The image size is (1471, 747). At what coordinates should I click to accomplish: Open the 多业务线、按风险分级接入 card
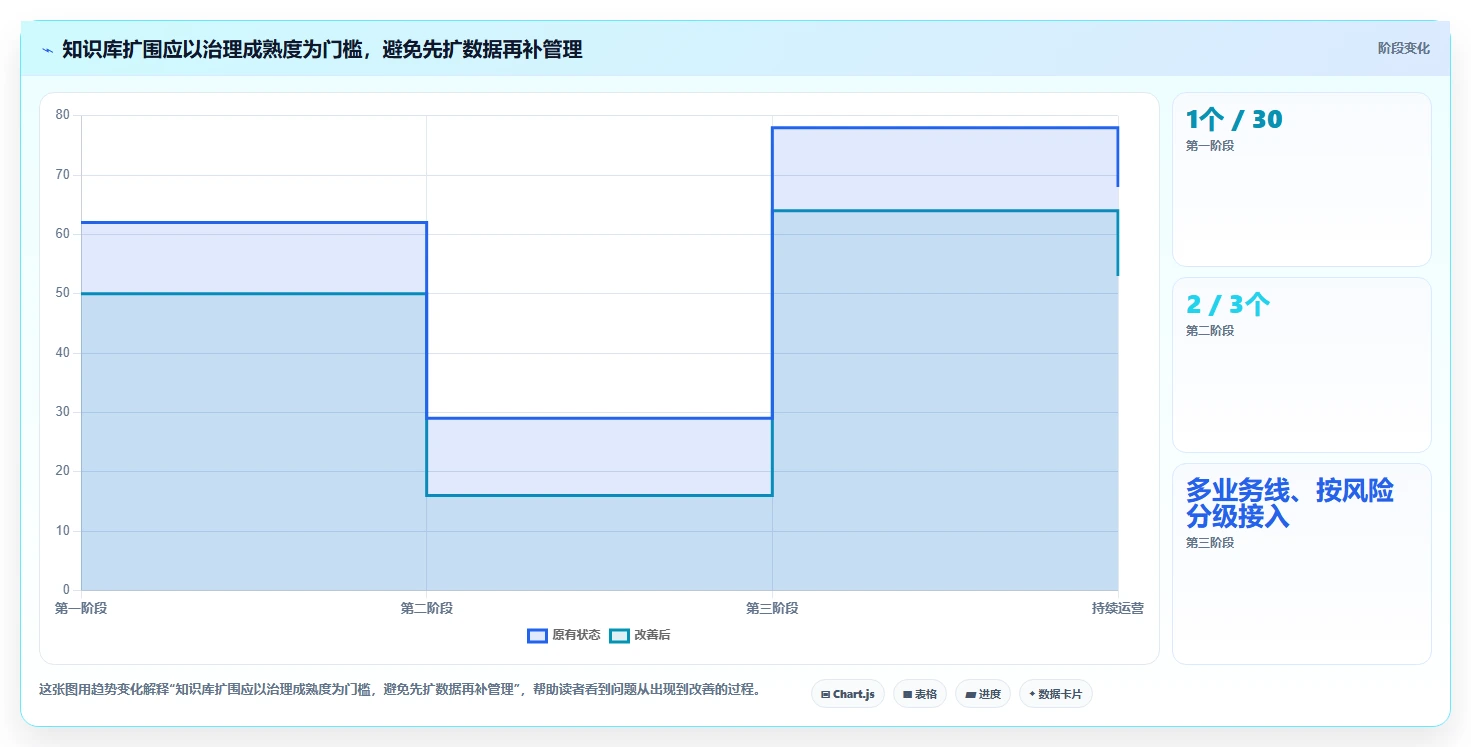[x=1301, y=564]
